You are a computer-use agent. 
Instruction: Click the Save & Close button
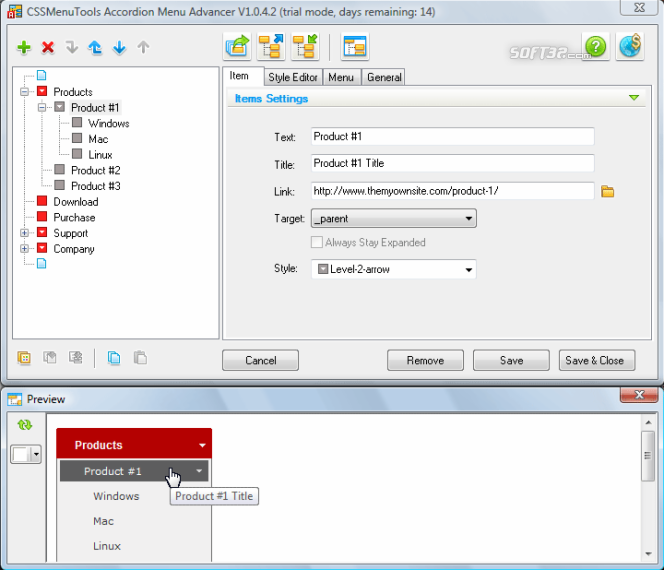coord(597,360)
